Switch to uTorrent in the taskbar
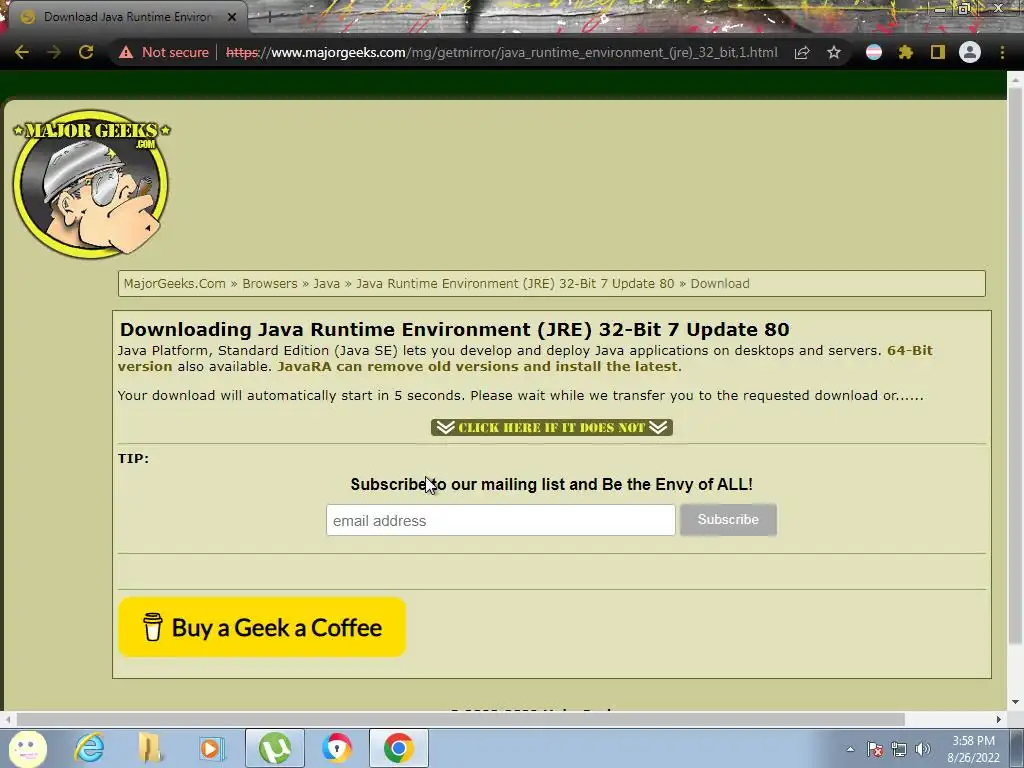The height and width of the screenshot is (768, 1024). click(x=274, y=748)
